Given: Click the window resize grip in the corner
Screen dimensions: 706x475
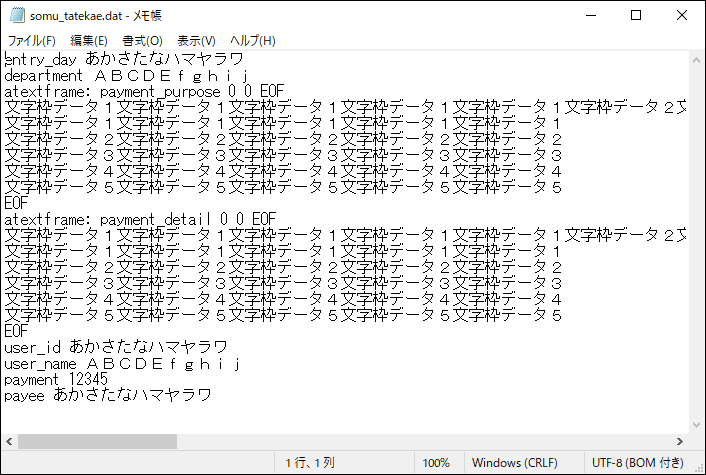Looking at the screenshot, I should 698,467.
